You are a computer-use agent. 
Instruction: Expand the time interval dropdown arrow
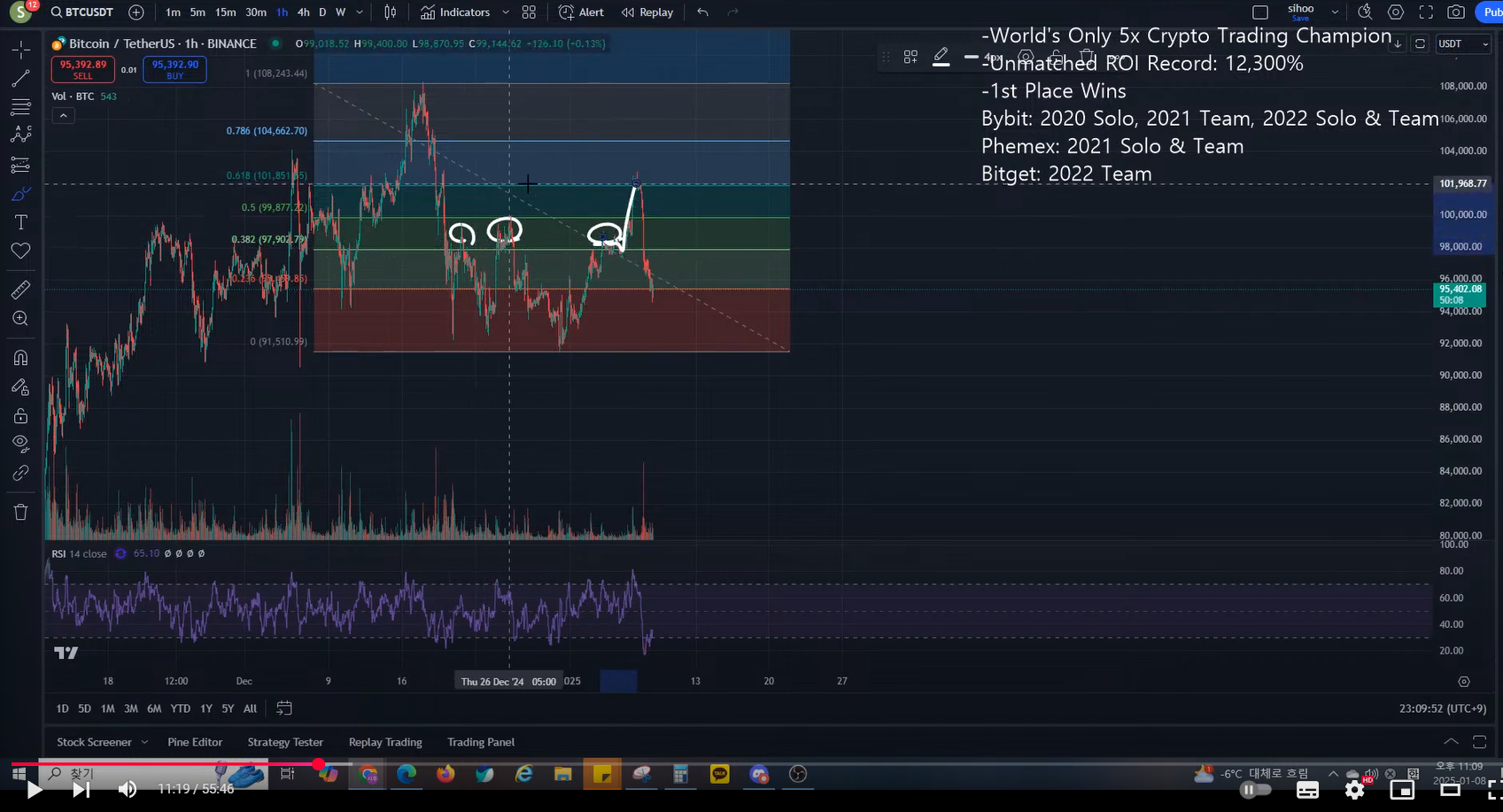click(360, 12)
